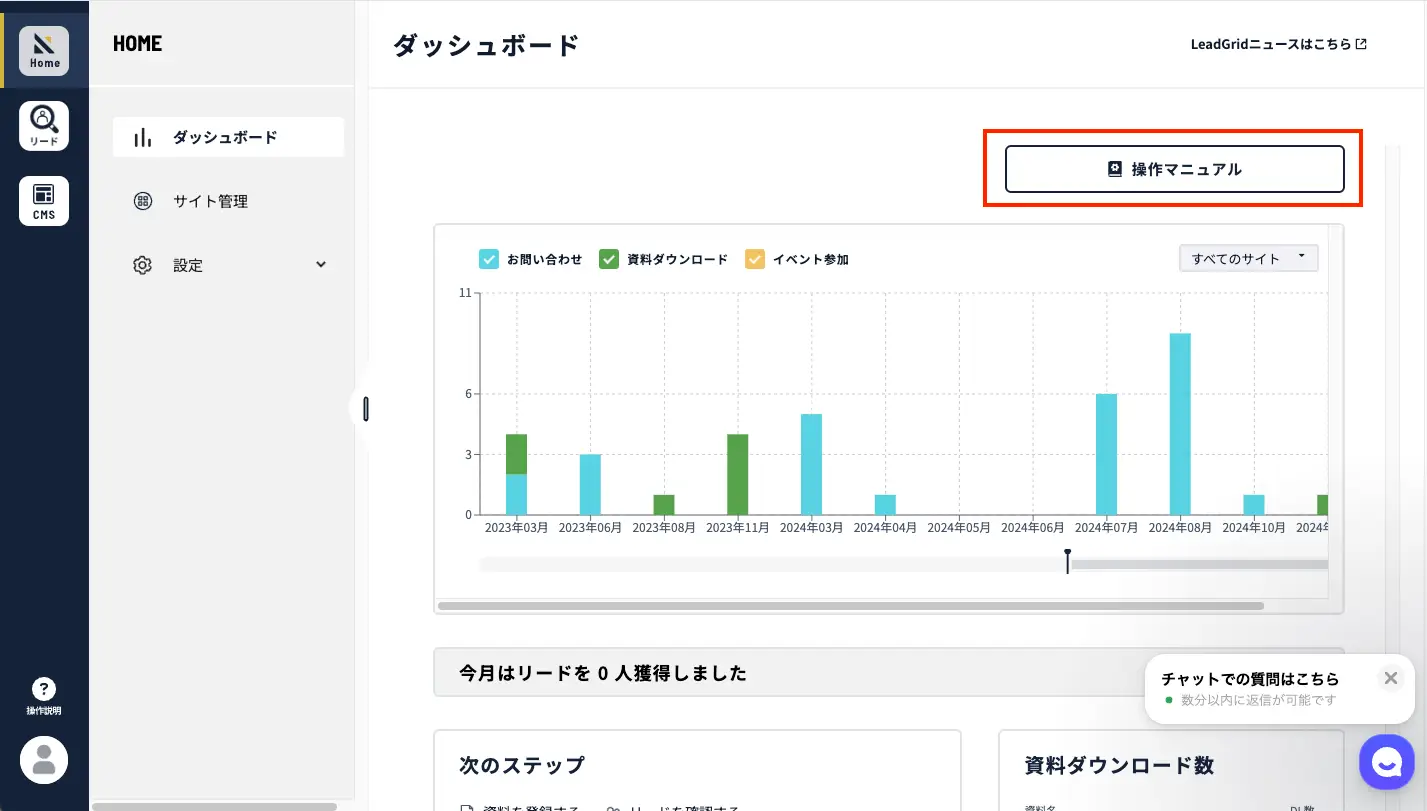Close the chat prompt popup

click(x=1390, y=678)
